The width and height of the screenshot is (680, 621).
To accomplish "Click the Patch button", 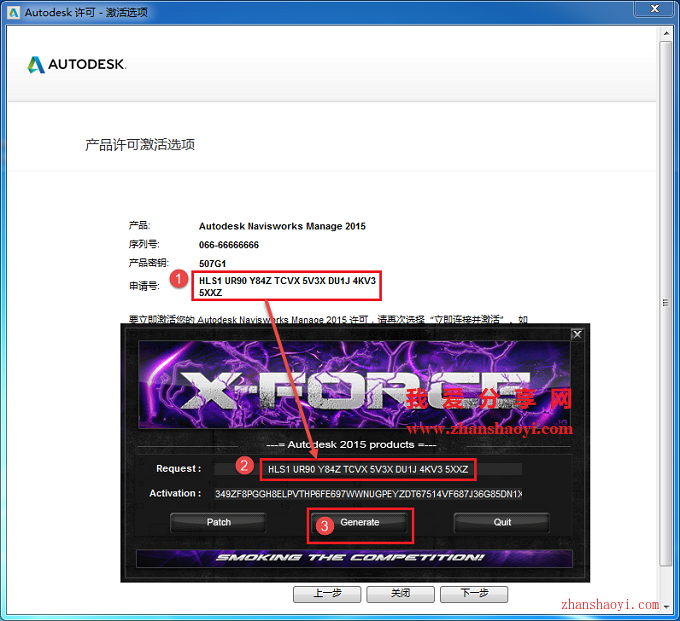I will pos(218,523).
